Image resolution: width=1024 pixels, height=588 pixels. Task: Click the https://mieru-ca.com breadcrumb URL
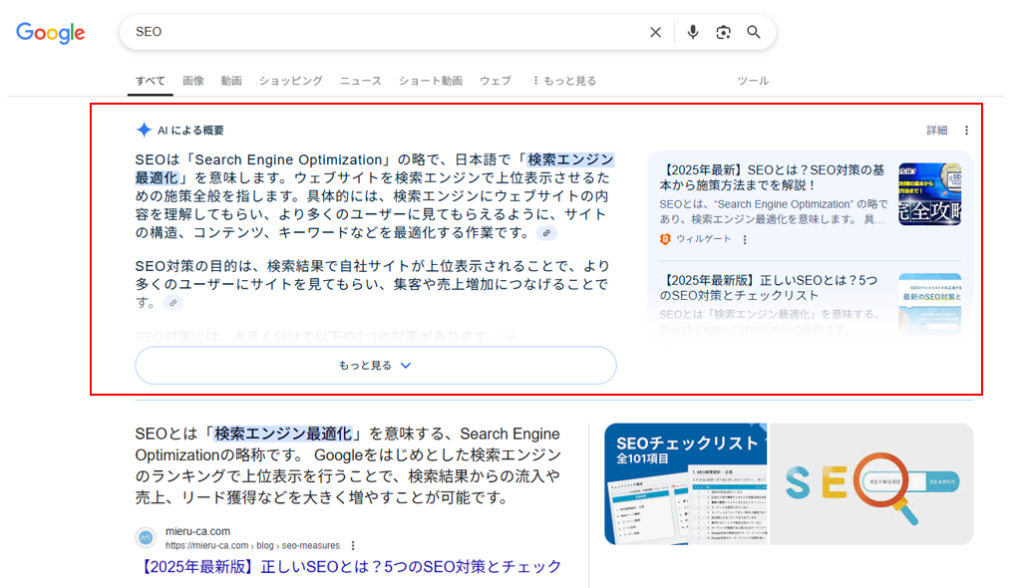click(252, 546)
